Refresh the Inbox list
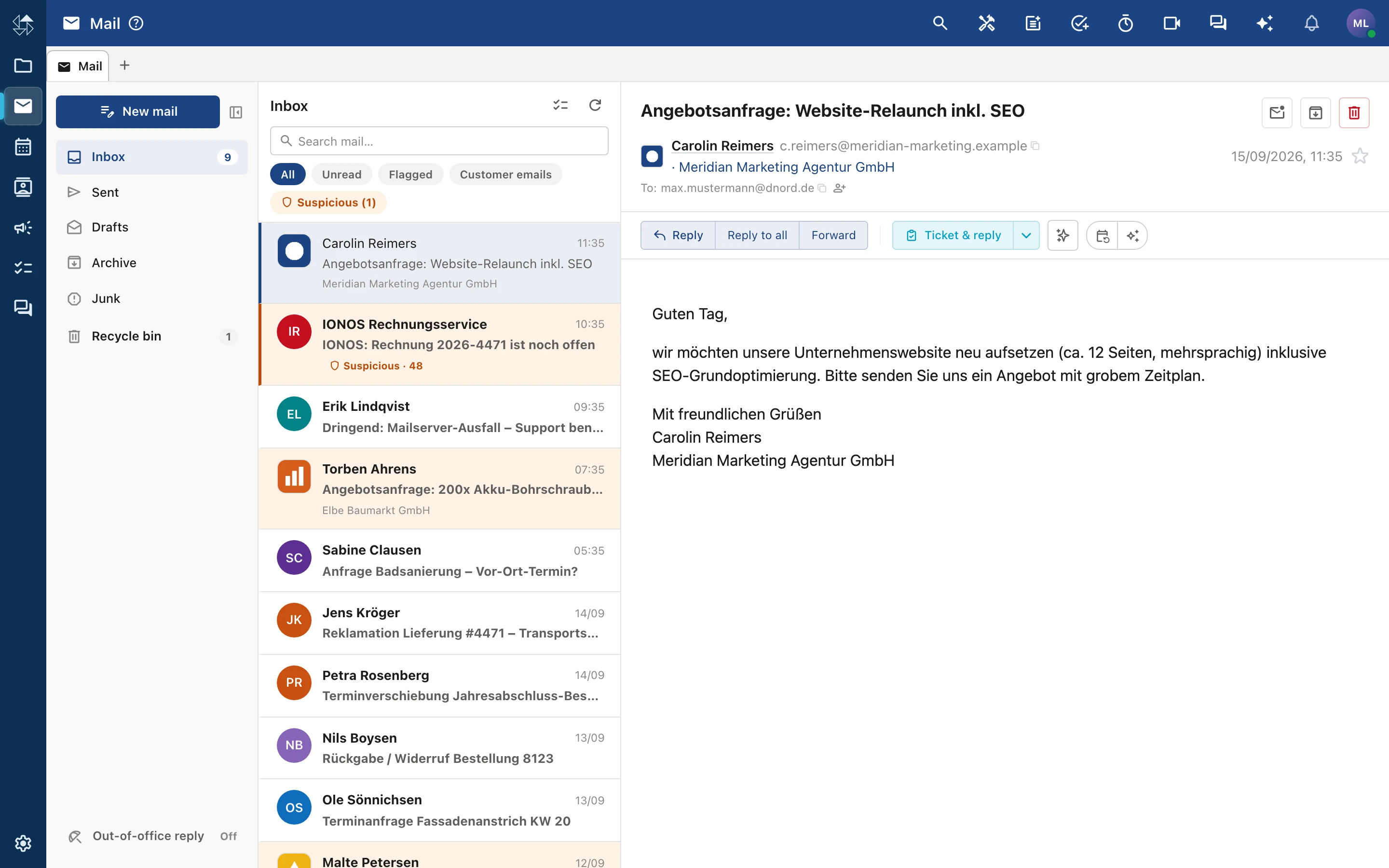1389x868 pixels. (x=595, y=105)
